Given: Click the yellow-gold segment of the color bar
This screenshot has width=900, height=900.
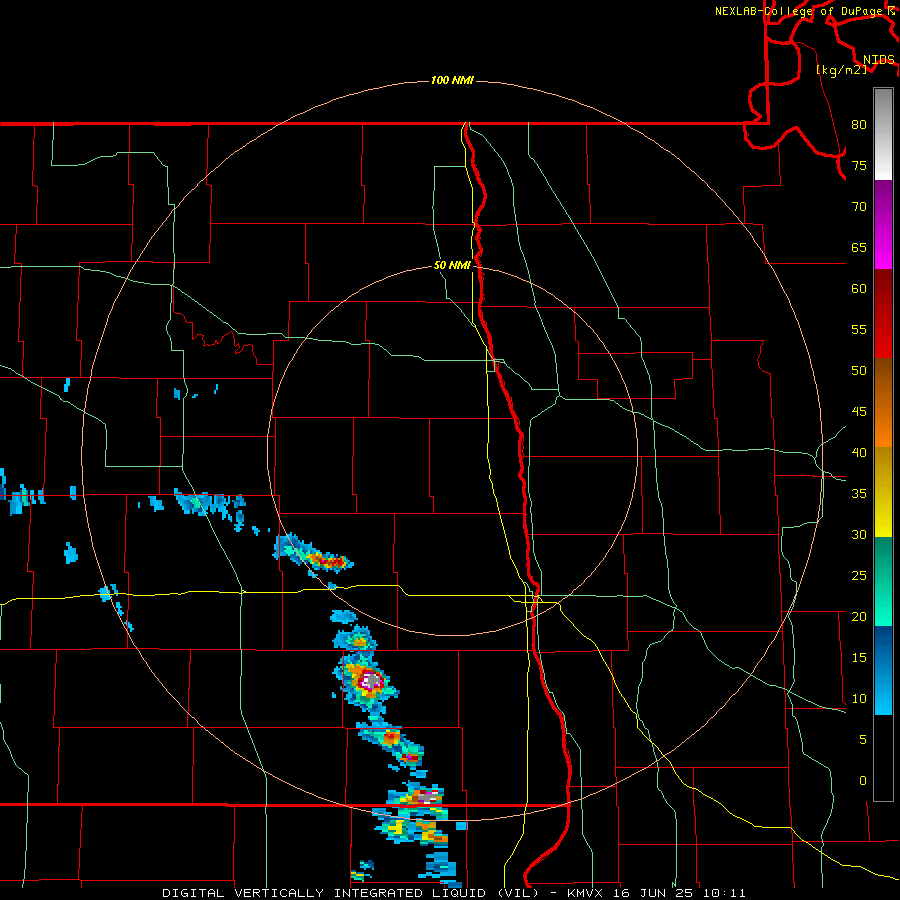Looking at the screenshot, I should (x=883, y=492).
